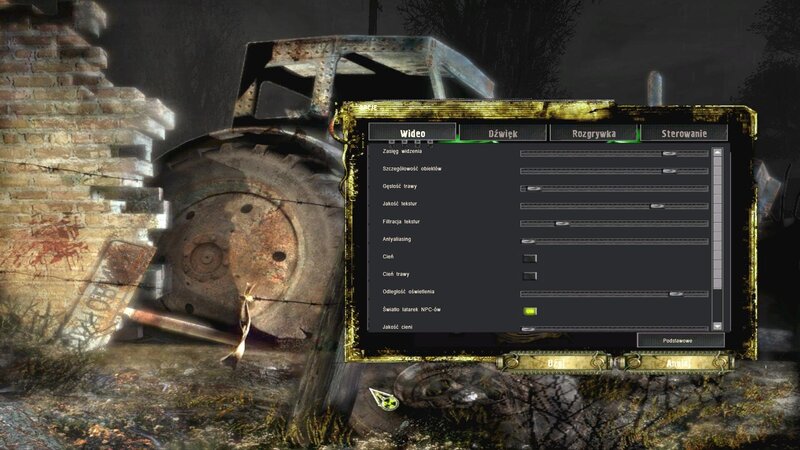Viewport: 800px width, 450px height.
Task: Click the scroll down arrow in settings list
Action: pos(716,326)
